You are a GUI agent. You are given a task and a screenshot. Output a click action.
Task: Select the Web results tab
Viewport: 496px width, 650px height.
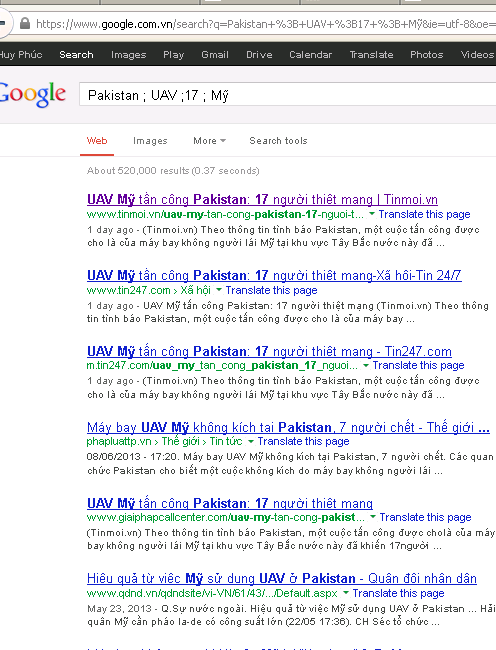(97, 141)
